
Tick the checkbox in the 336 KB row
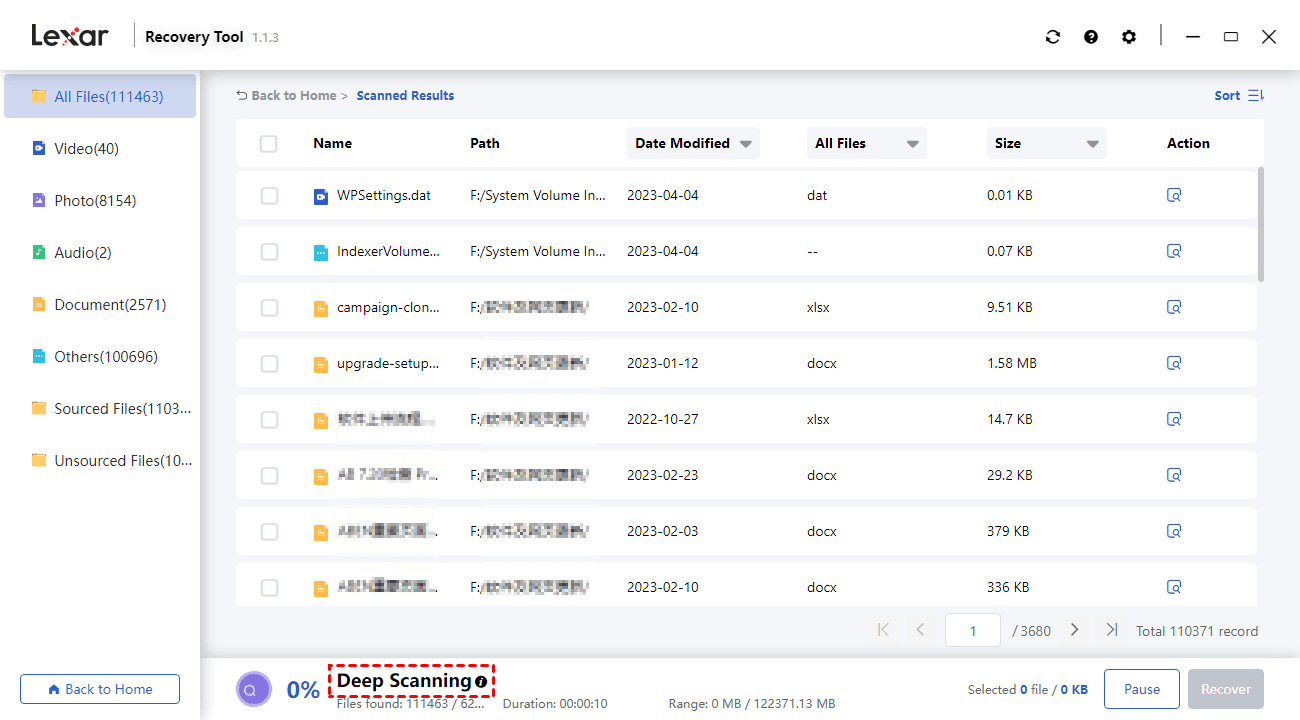click(x=269, y=588)
